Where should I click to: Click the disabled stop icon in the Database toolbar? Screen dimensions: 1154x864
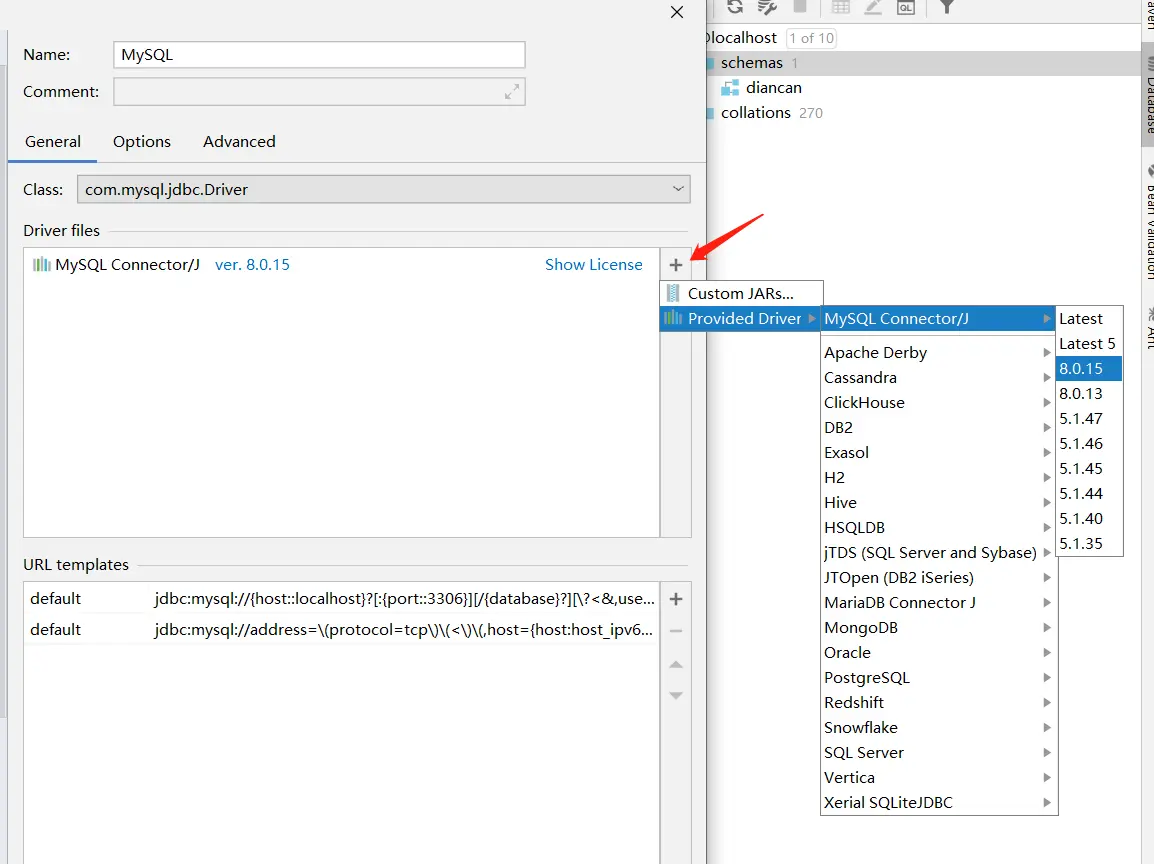[x=800, y=7]
